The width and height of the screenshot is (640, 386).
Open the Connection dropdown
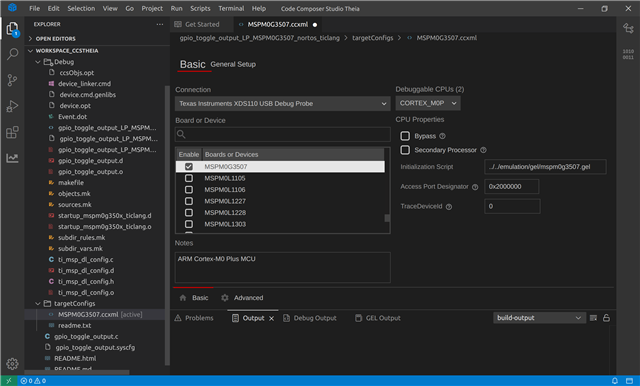point(282,104)
